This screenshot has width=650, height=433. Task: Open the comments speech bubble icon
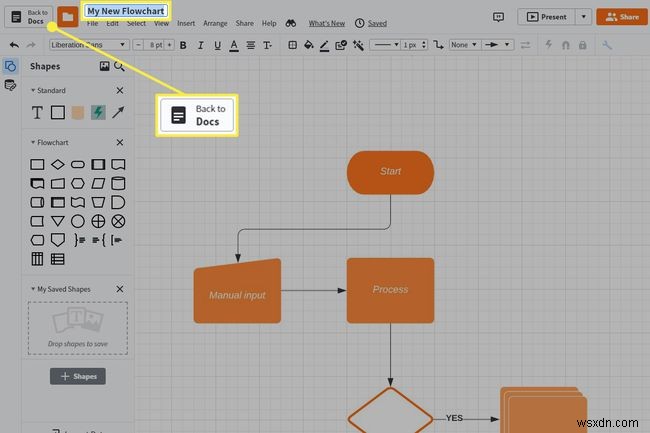click(x=498, y=17)
